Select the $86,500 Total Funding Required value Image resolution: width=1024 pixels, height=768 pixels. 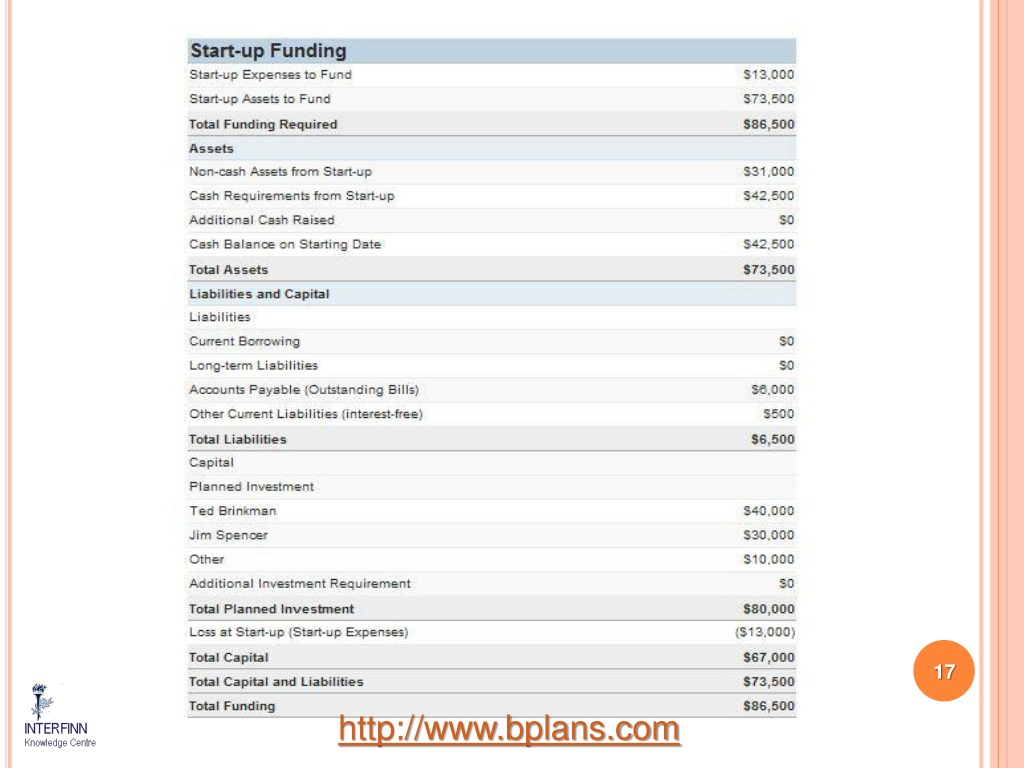coord(769,124)
